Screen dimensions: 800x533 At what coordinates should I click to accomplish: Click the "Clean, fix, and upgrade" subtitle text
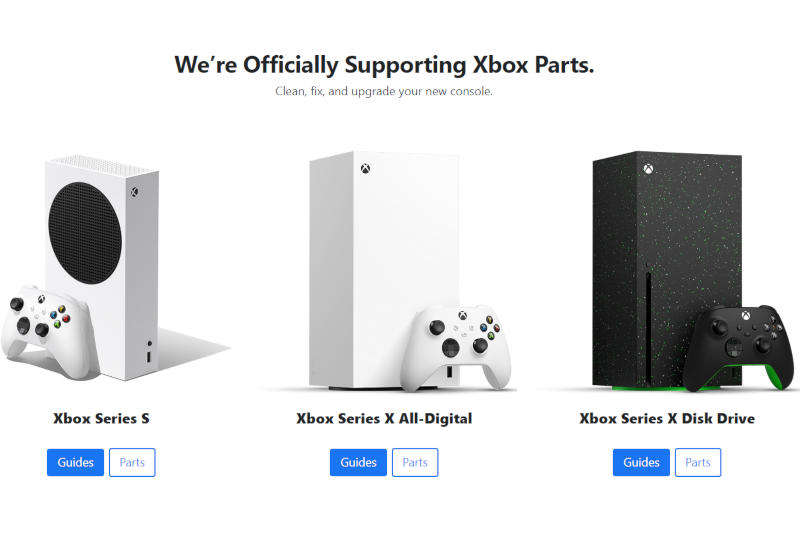(384, 91)
